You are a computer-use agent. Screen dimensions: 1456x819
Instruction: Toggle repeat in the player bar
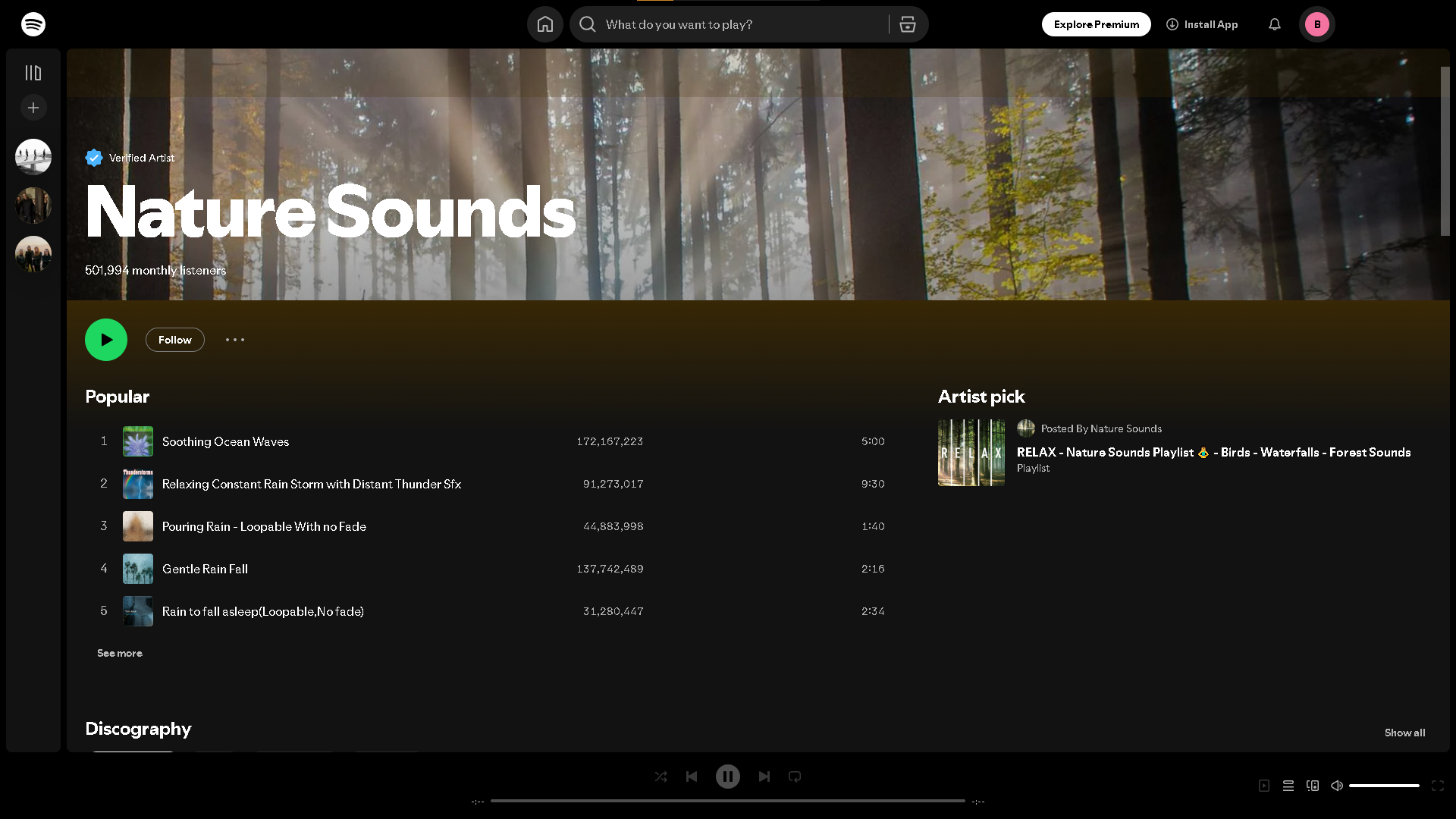click(x=794, y=777)
